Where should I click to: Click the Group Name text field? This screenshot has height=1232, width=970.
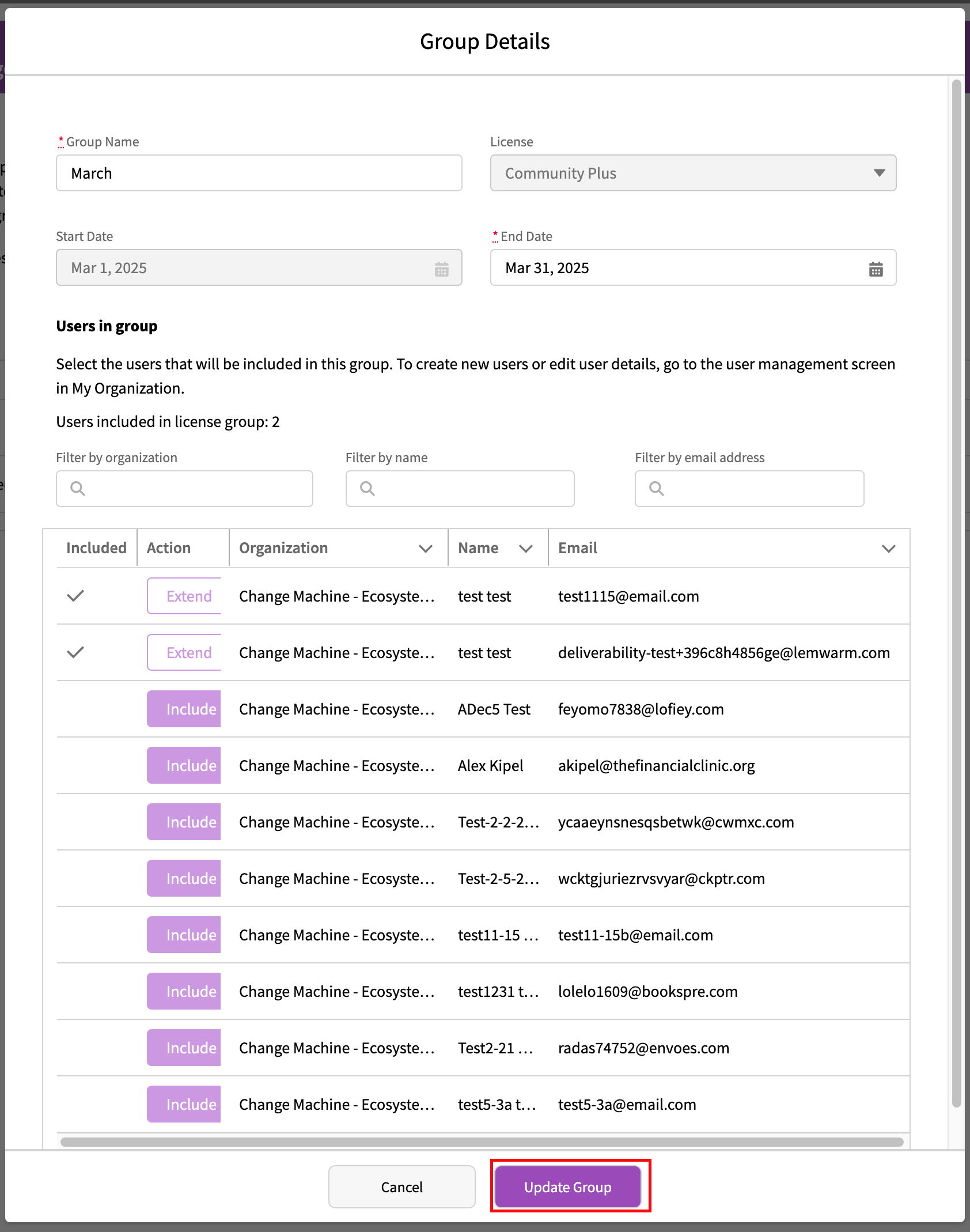coord(259,173)
